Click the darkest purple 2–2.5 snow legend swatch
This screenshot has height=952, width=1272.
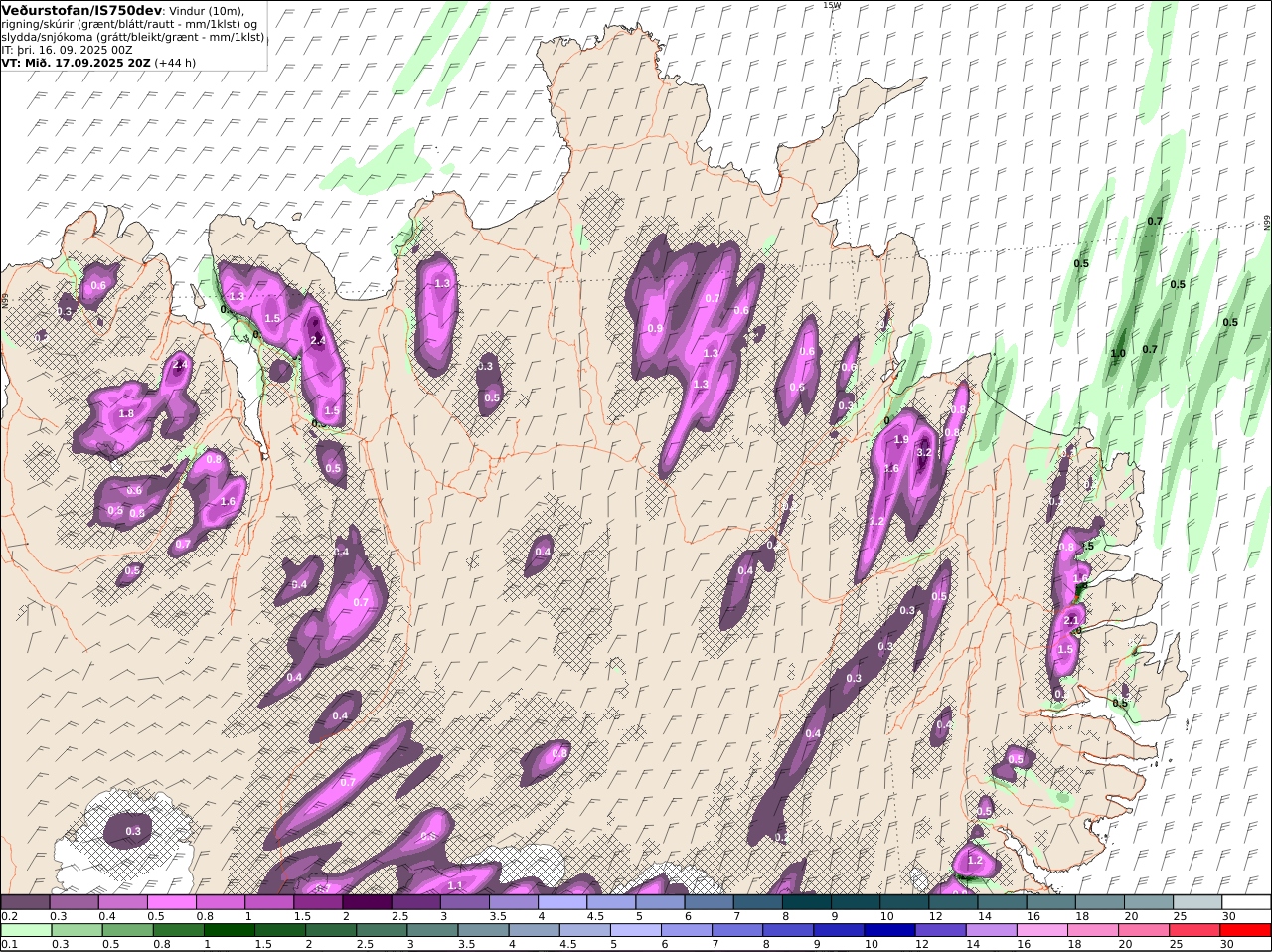[x=366, y=902]
